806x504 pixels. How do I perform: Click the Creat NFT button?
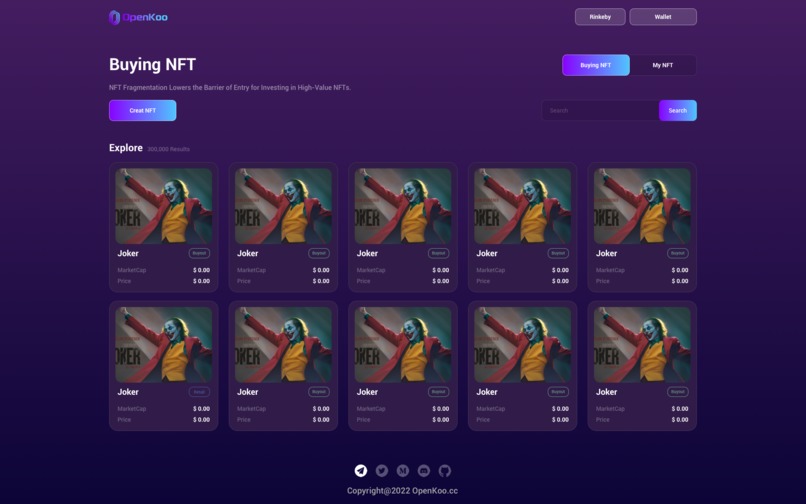point(142,111)
